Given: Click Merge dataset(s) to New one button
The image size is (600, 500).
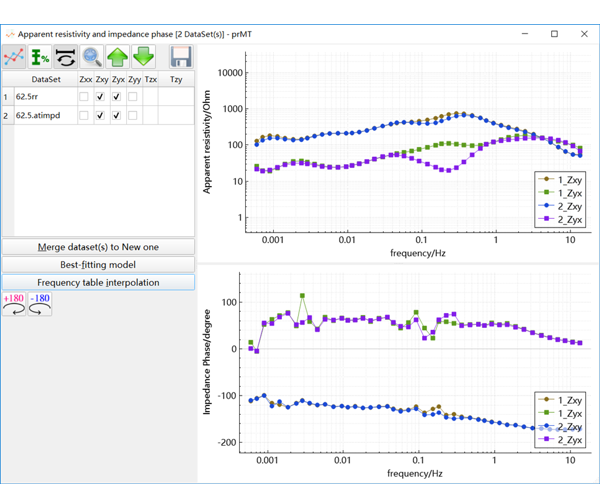Looking at the screenshot, I should click(x=98, y=247).
